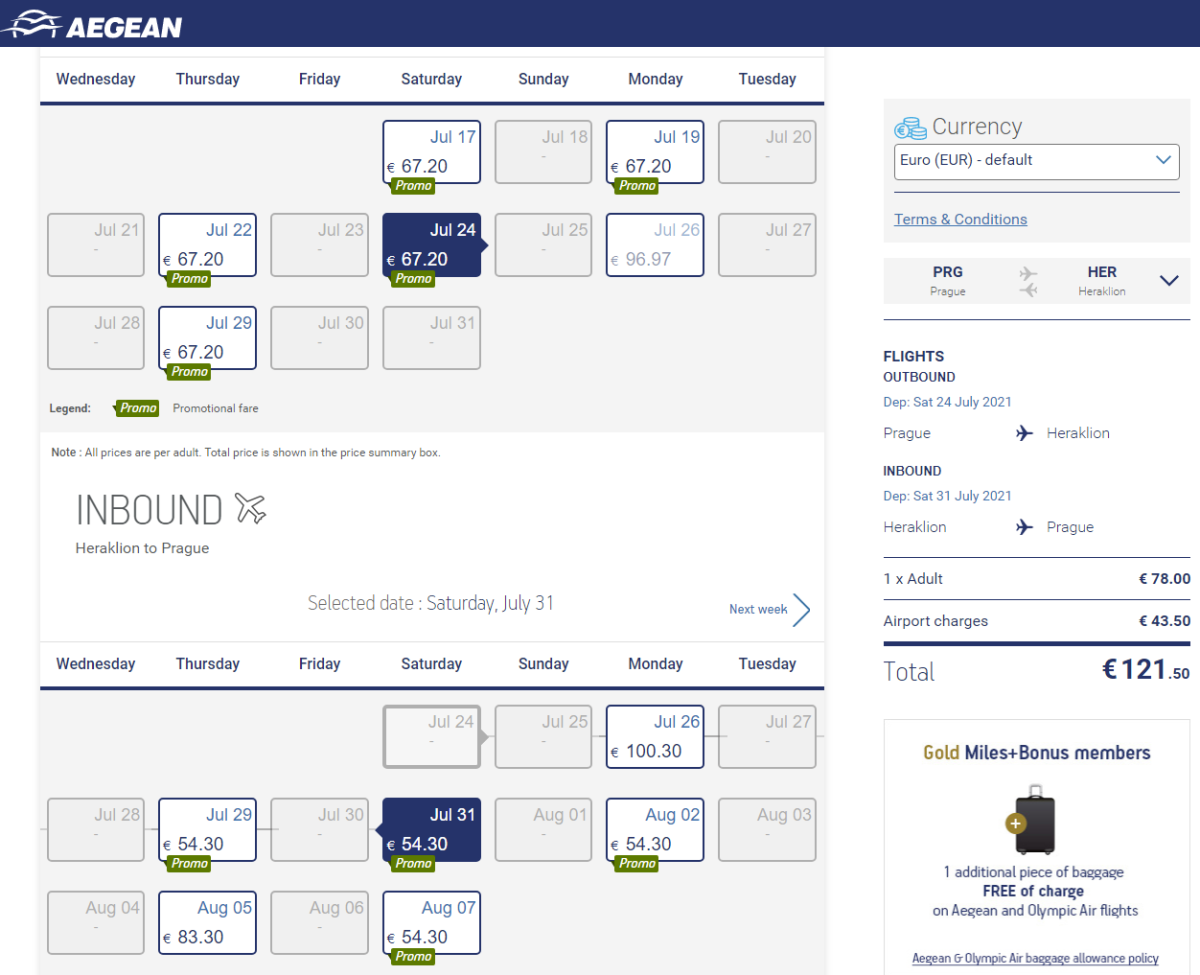The image size is (1200, 975).
Task: Select inbound Aug 02 promo fare
Action: (655, 830)
